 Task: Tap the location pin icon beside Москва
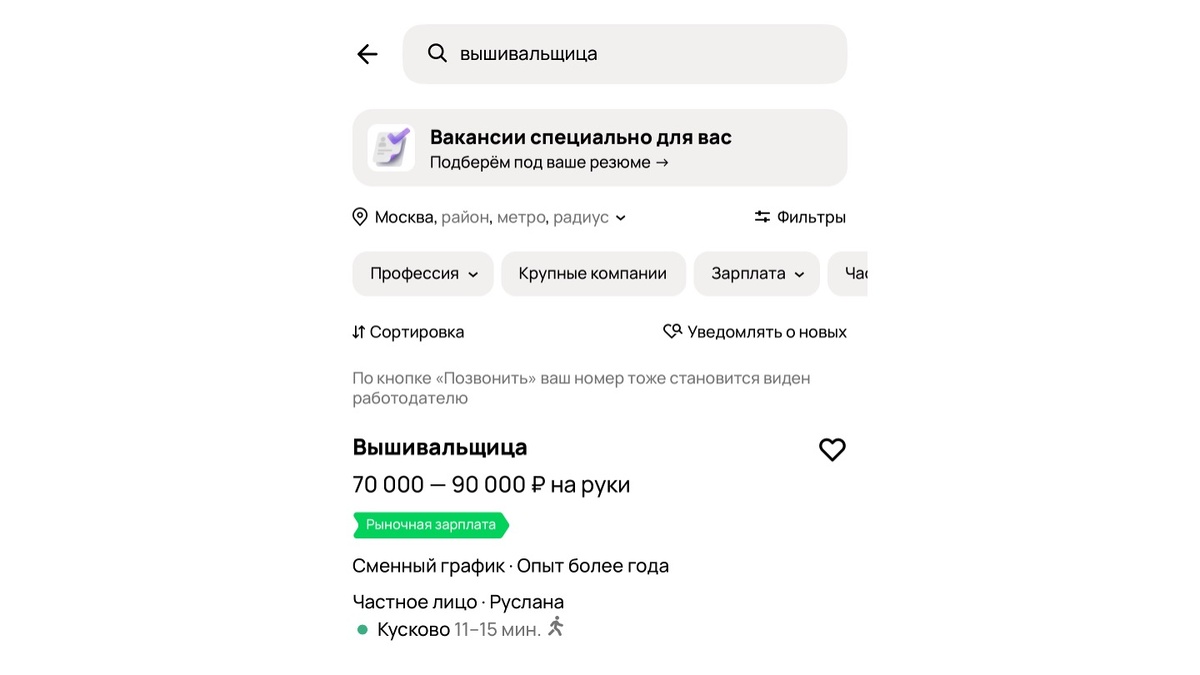[360, 217]
